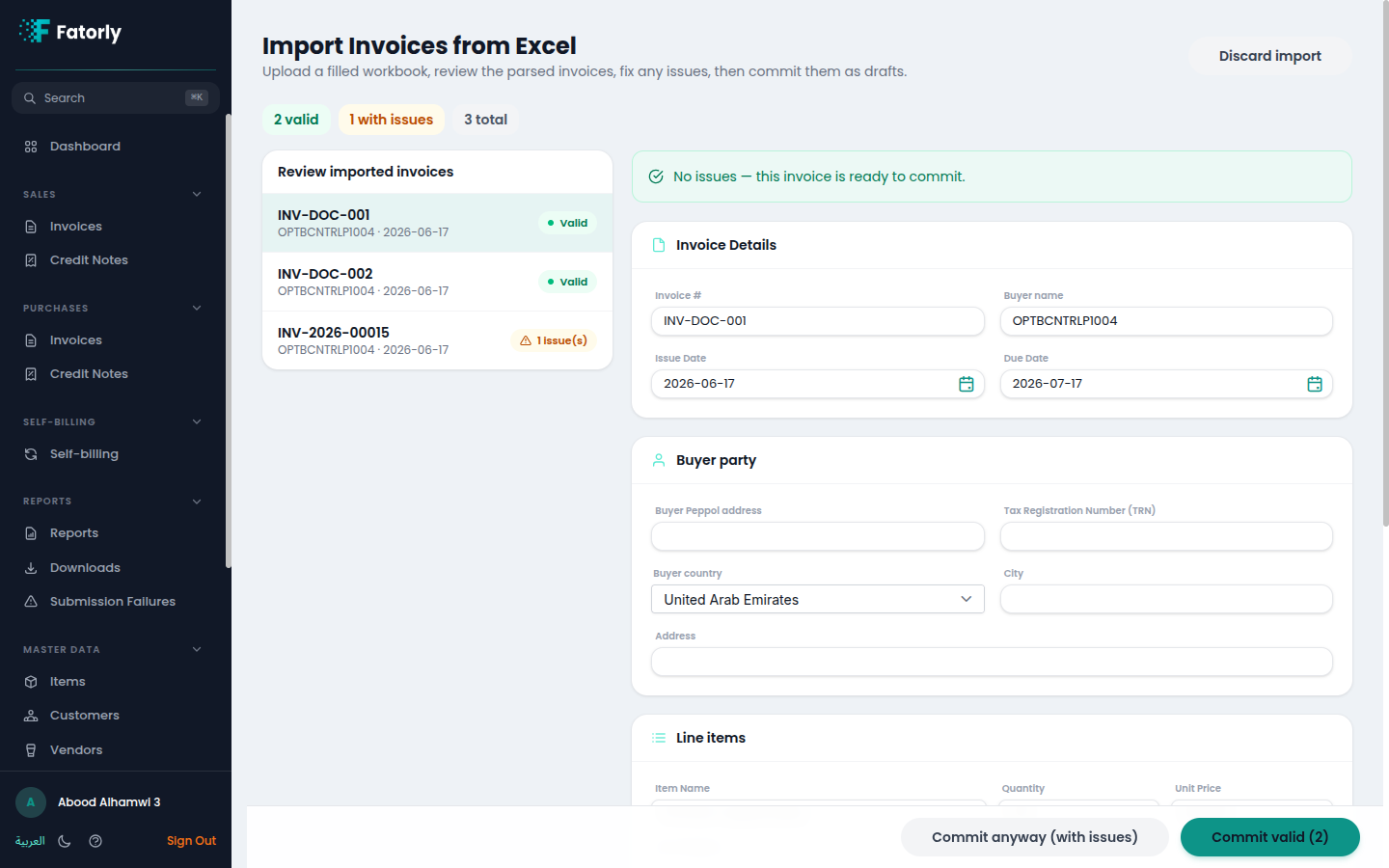This screenshot has height=868, width=1389.
Task: Collapse the Master Data section chevron
Action: [x=197, y=649]
